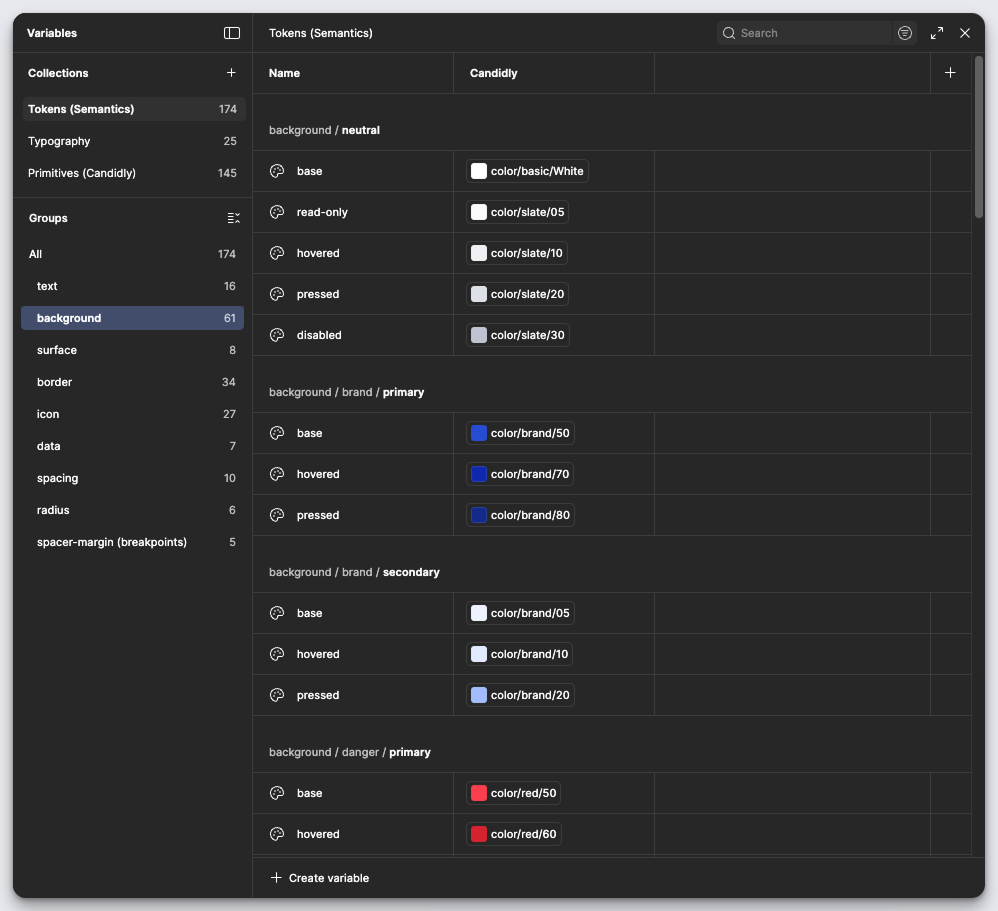Open the filter icon inside the search bar
Image resolution: width=998 pixels, height=911 pixels.
click(x=905, y=33)
